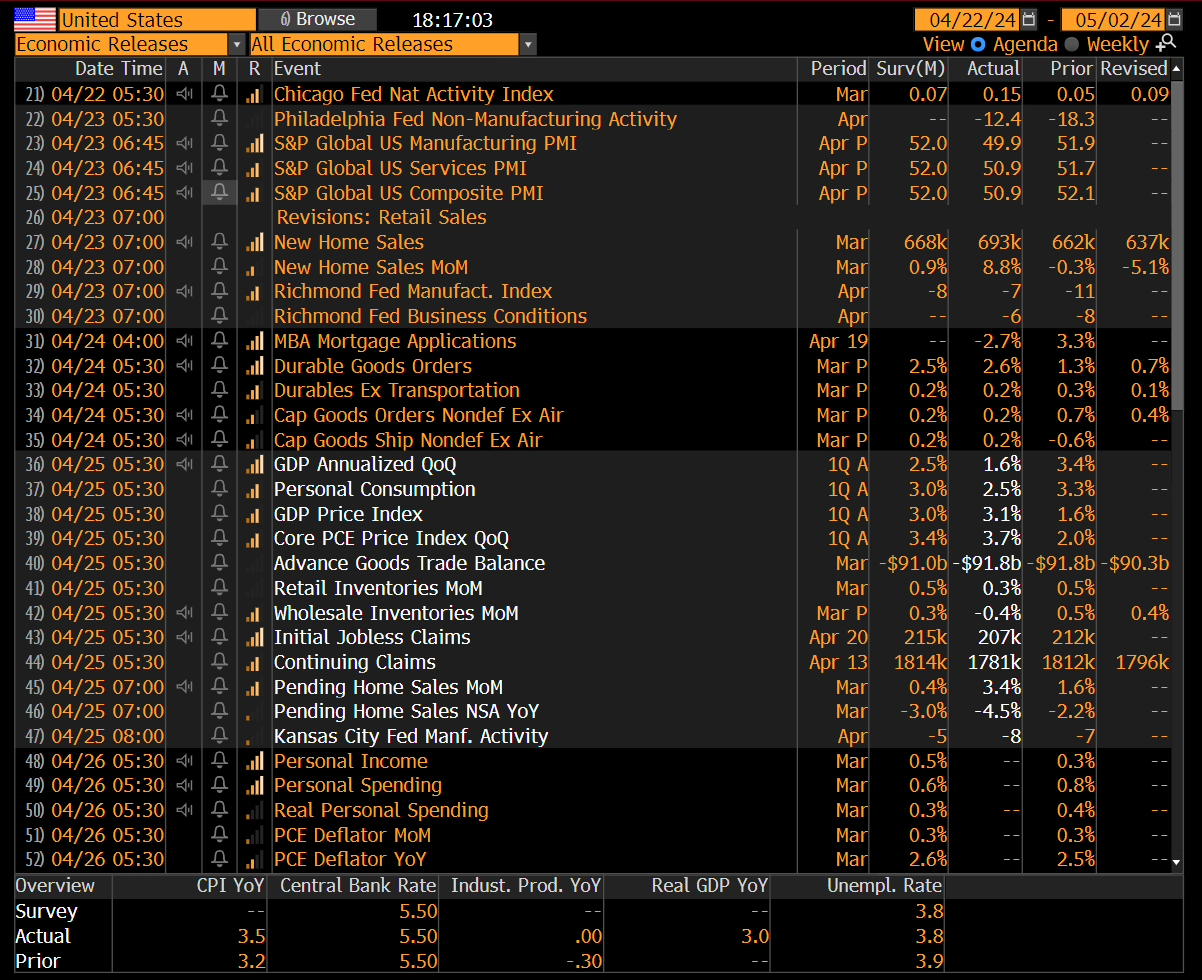Click the alert bell for Kansas City Fed Manf. Activity
This screenshot has width=1202, height=980.
point(219,737)
